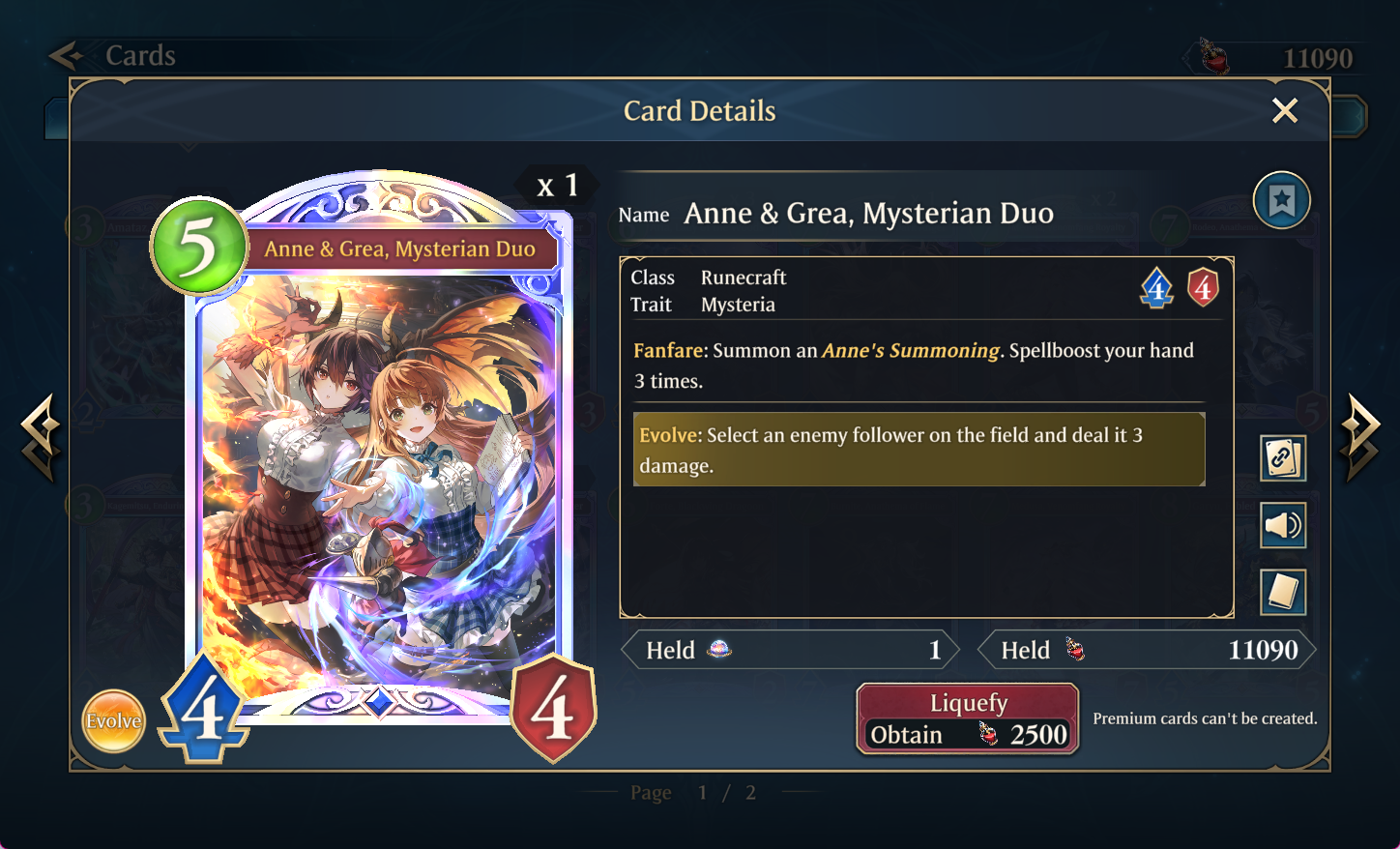Viewport: 1400px width, 849px height.
Task: Click the Held vials count field
Action: 1147,650
